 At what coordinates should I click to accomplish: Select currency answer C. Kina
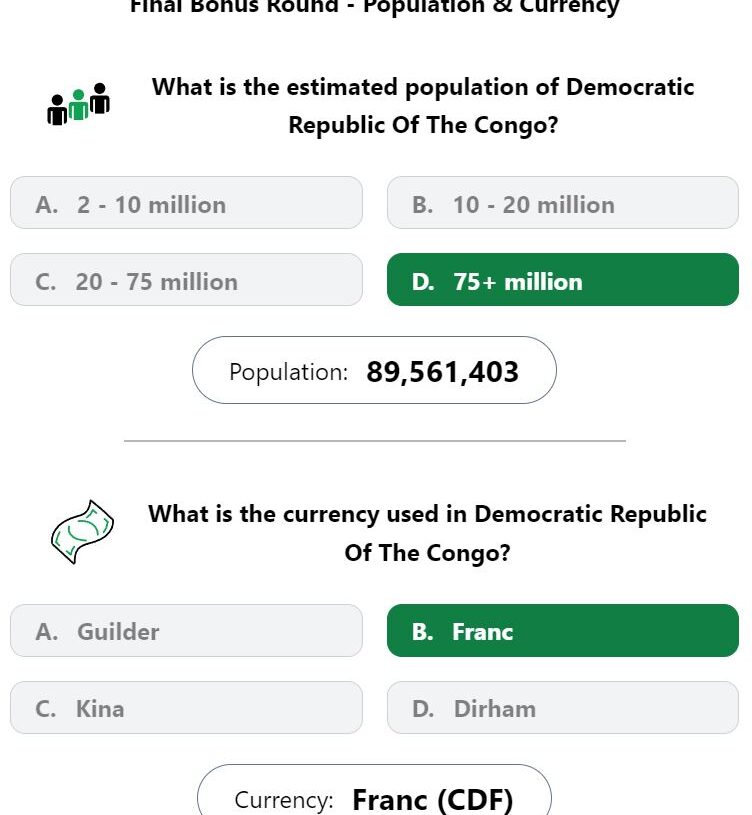click(186, 707)
